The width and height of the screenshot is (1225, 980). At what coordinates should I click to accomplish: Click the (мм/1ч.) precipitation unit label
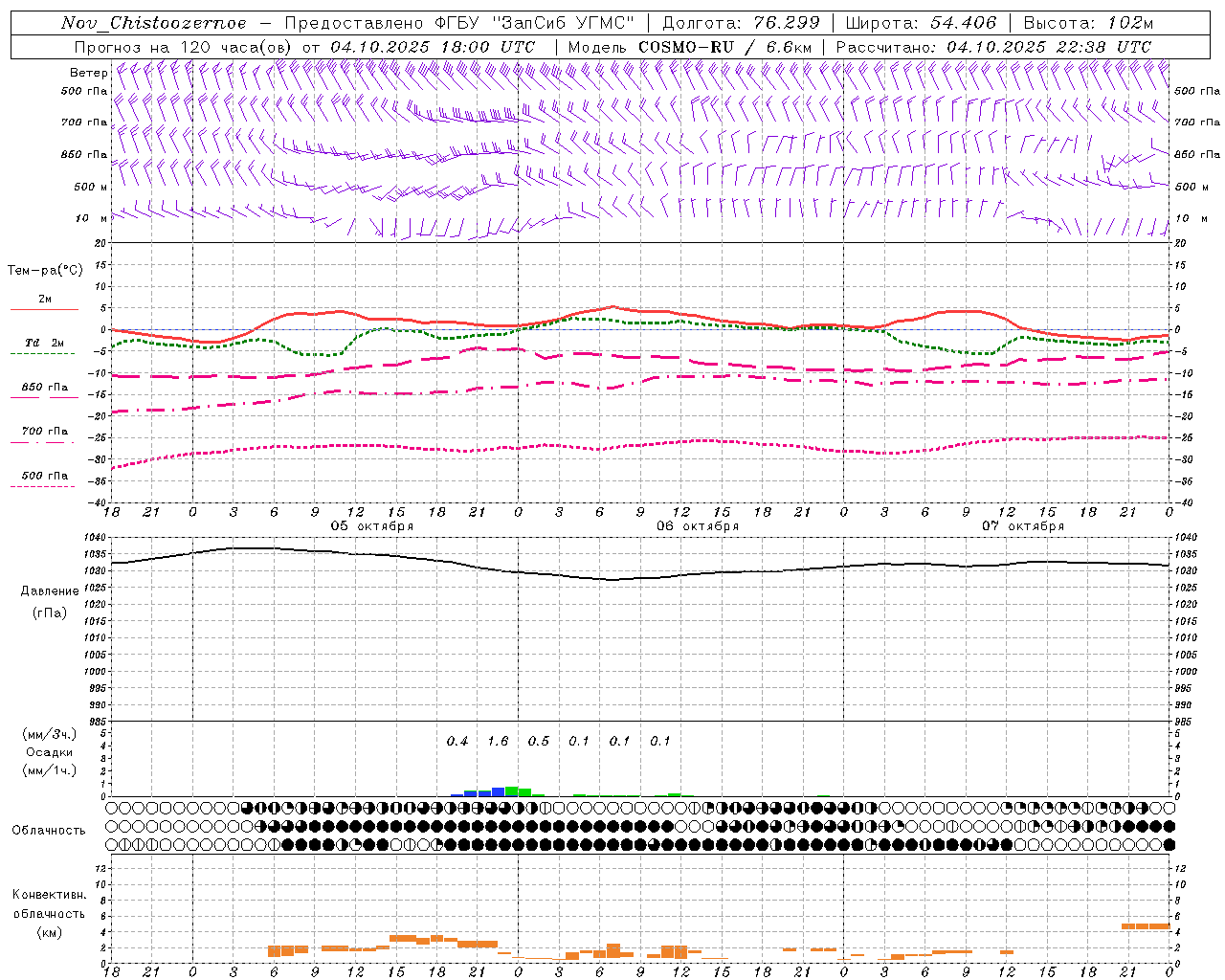coord(49,770)
